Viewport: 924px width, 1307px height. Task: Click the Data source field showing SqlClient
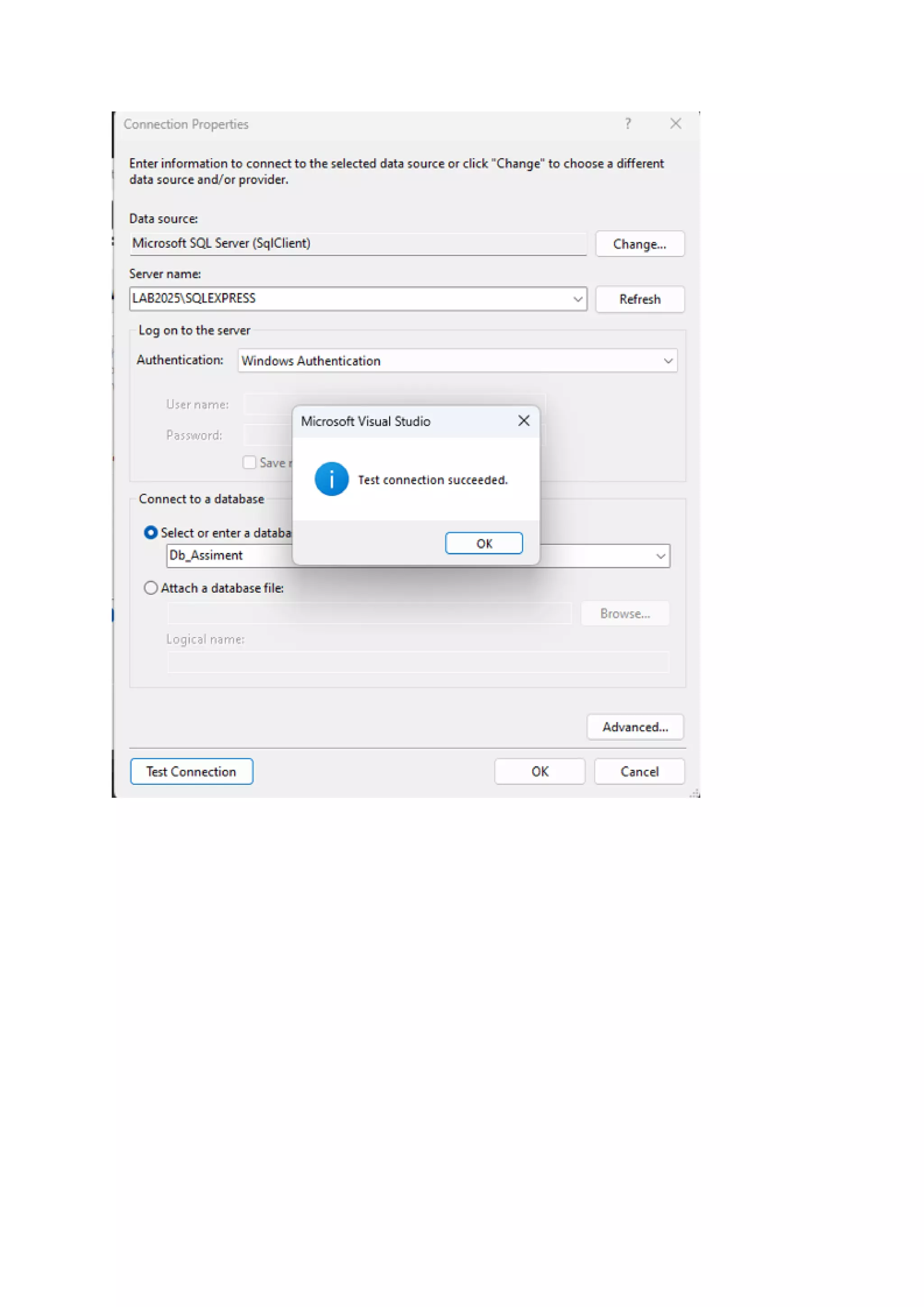tap(357, 244)
